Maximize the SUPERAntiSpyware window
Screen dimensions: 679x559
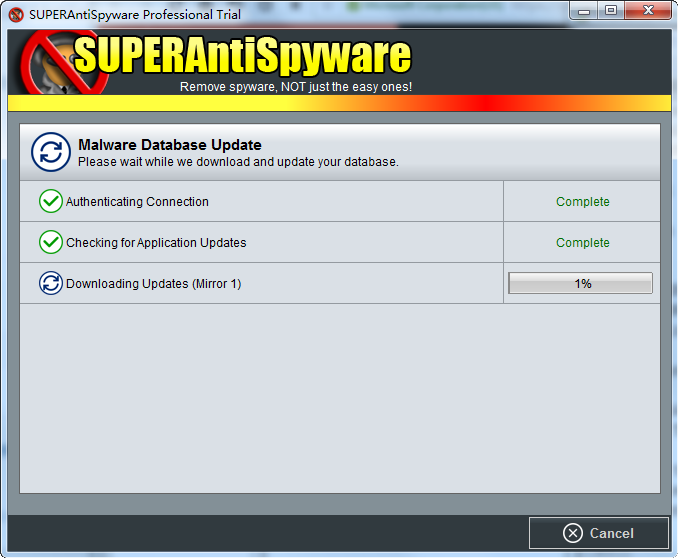coord(611,10)
